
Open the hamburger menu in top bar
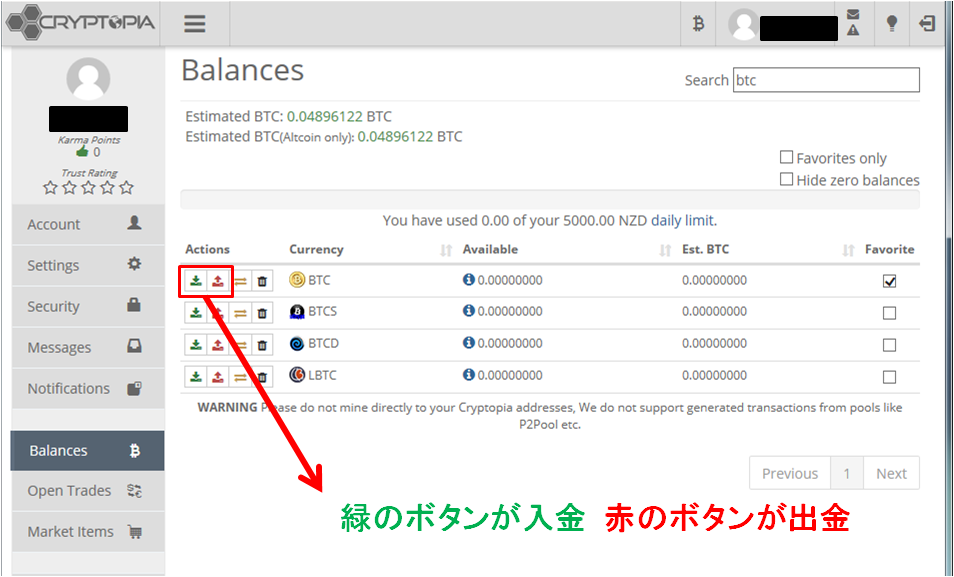tap(195, 25)
